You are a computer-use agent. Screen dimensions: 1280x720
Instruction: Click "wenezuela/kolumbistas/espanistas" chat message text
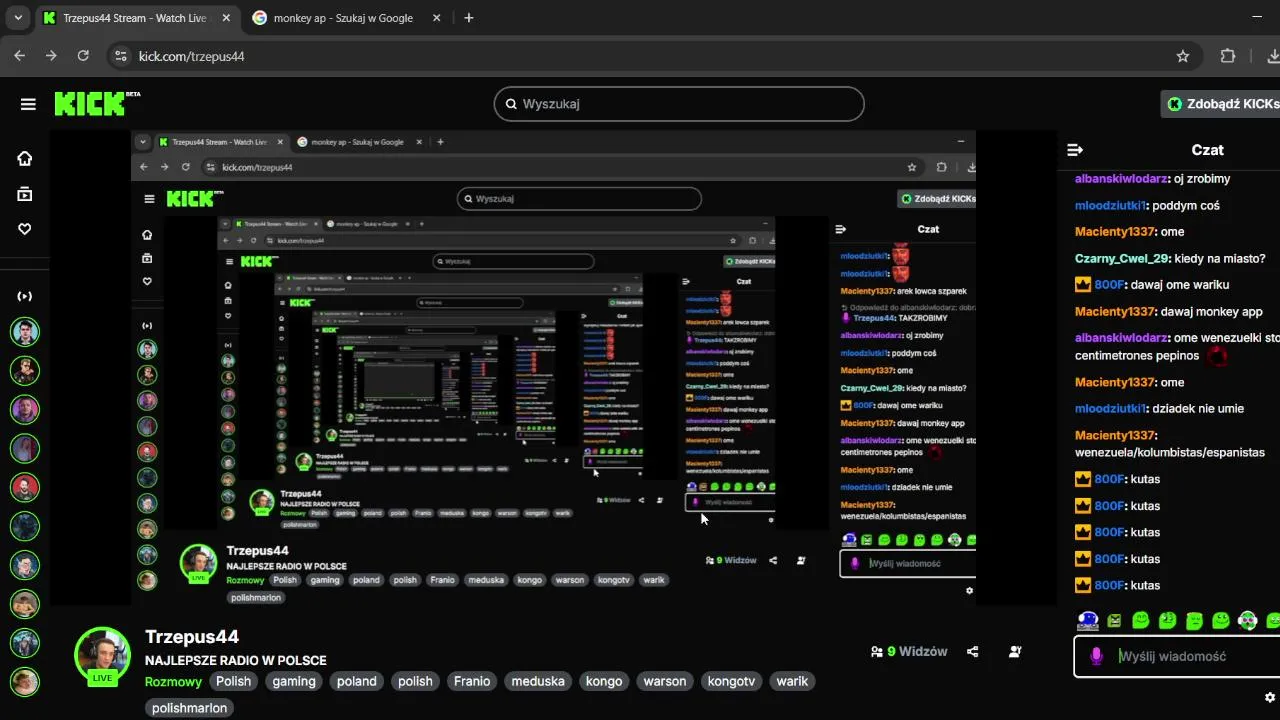[1170, 453]
